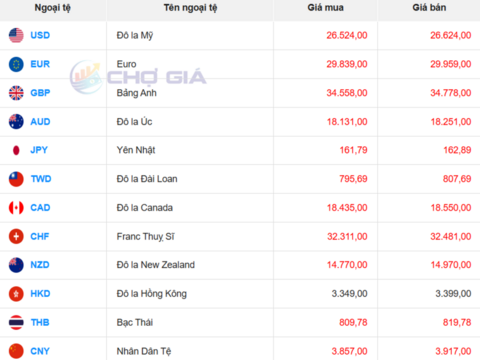Click TWD sell price 807,69

point(457,179)
